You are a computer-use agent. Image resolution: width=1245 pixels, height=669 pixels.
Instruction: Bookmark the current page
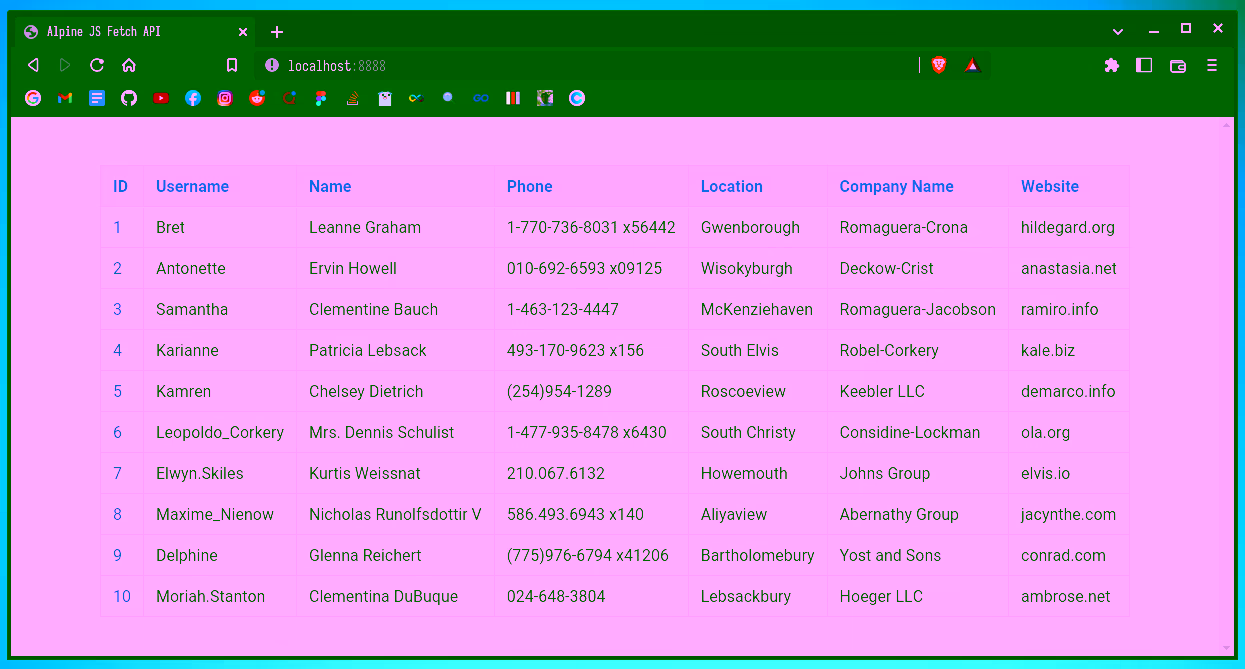(x=232, y=64)
